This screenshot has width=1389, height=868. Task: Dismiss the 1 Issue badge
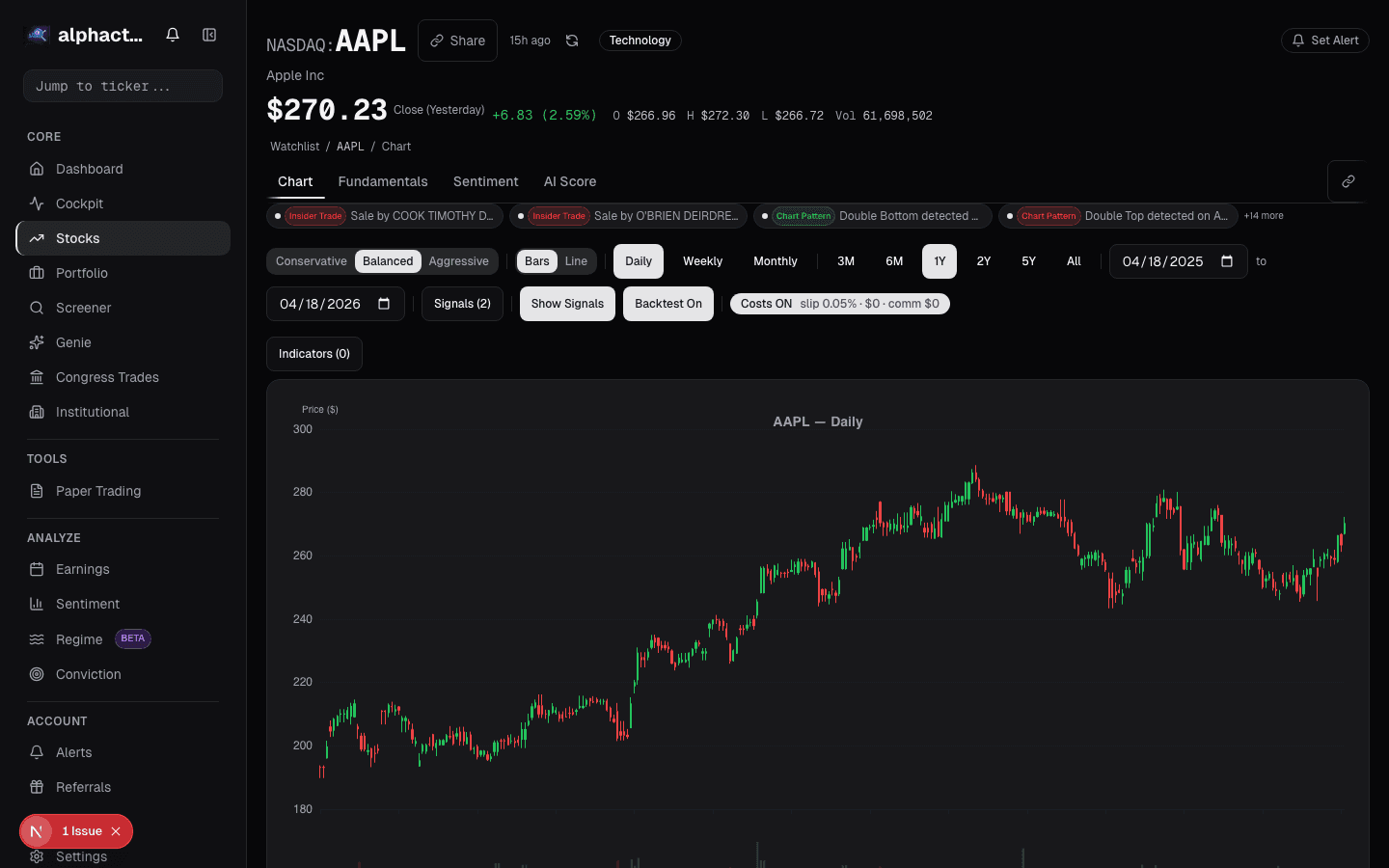(x=116, y=831)
